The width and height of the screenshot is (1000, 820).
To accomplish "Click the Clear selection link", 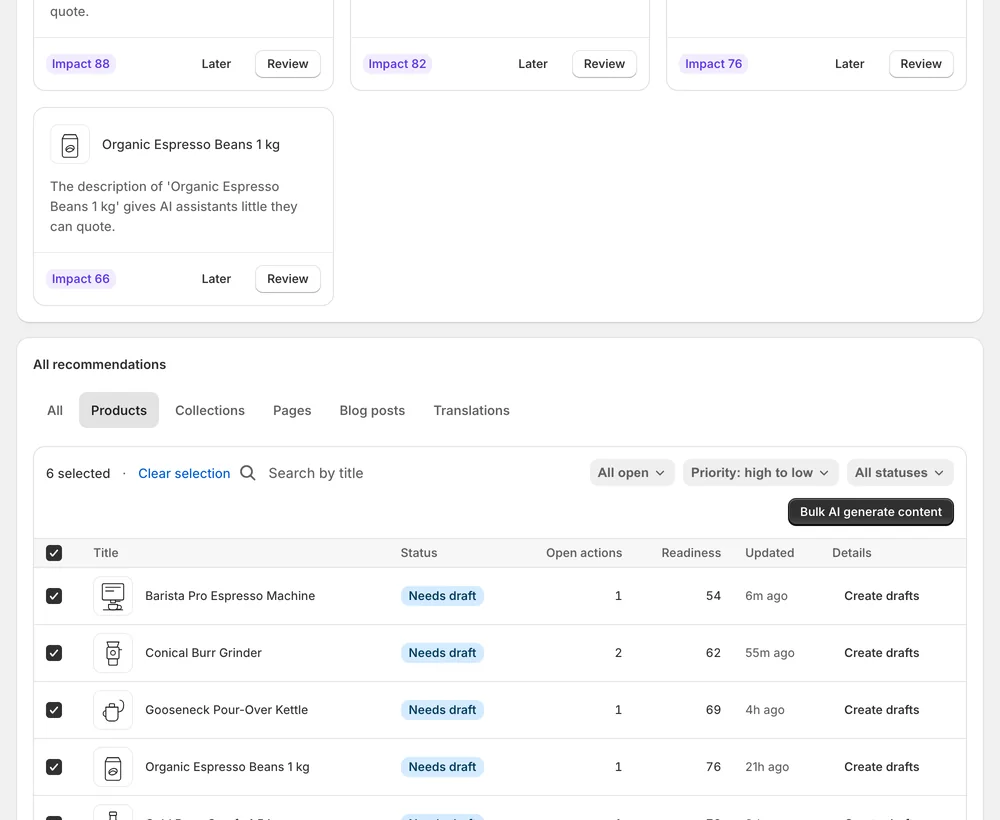I will [x=184, y=474].
